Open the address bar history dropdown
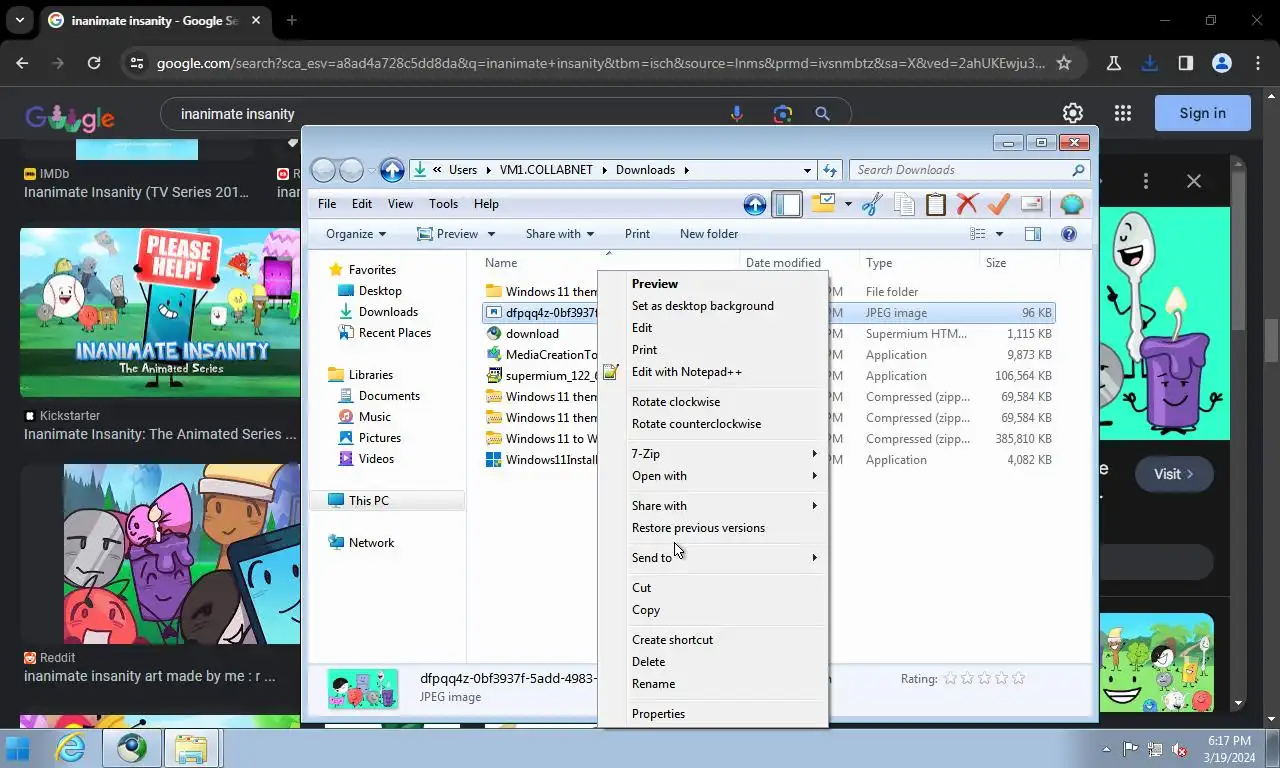1280x768 pixels. pos(807,170)
